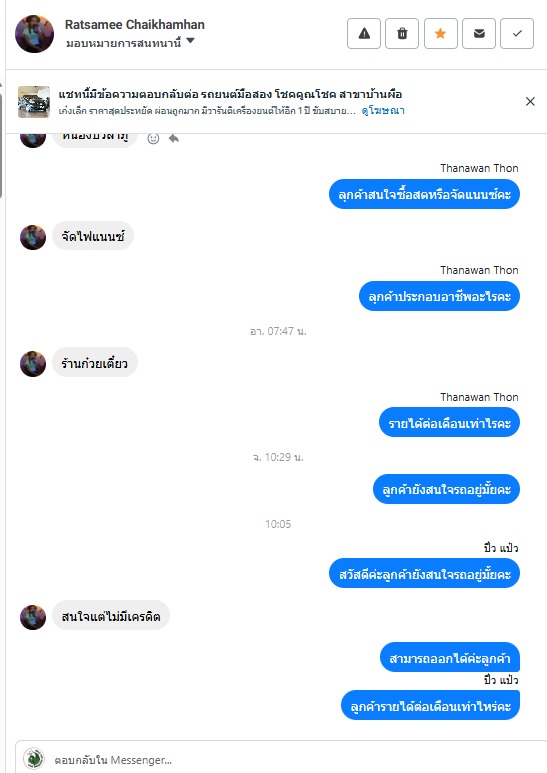Click sender avatar beside ร้านก๋วยเตี๋ยว message
This screenshot has height=773, width=547.
(33, 364)
